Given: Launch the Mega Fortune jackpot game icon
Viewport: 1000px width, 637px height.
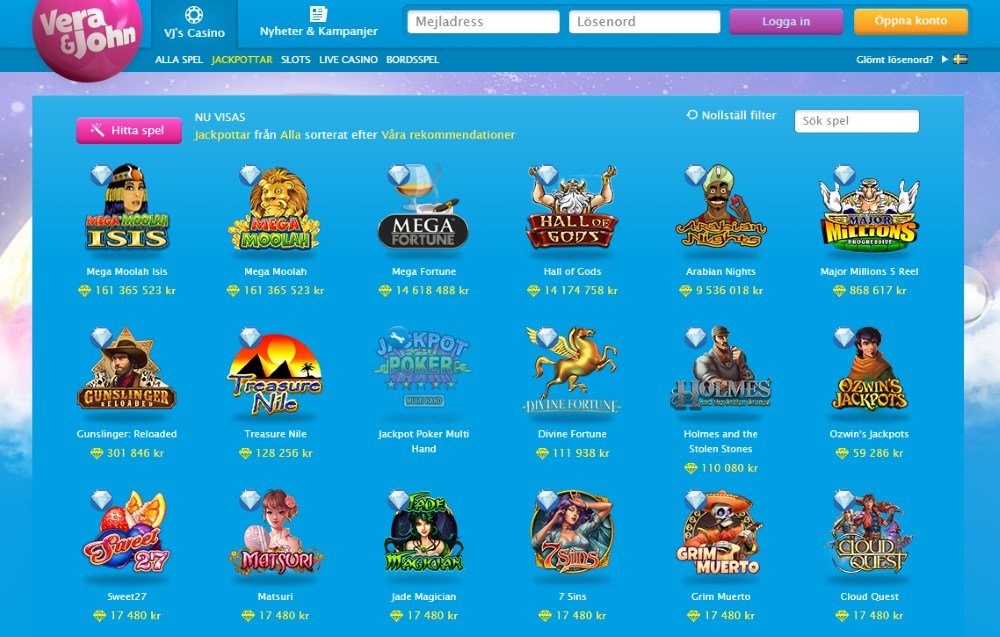Looking at the screenshot, I should pos(423,207).
